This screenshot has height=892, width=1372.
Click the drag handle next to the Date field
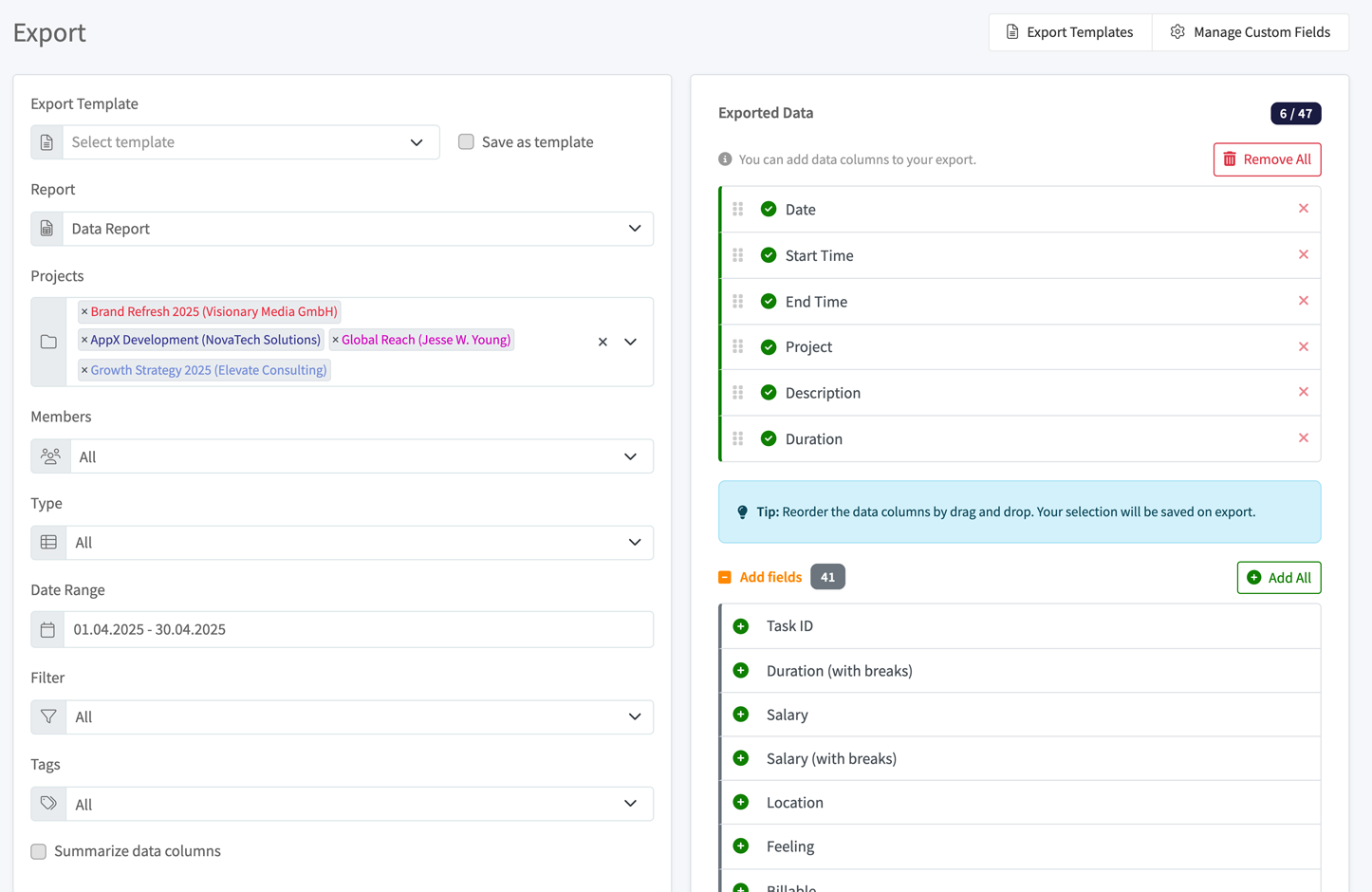(739, 209)
